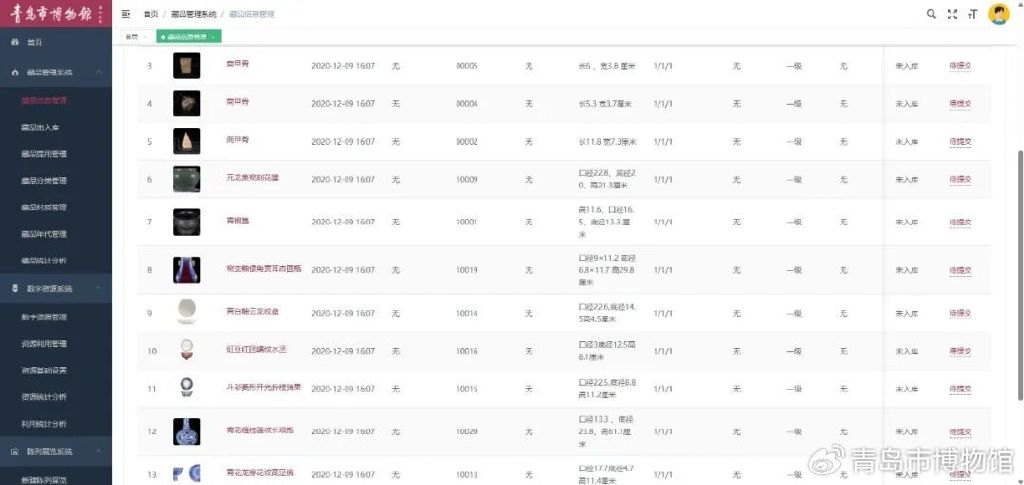Viewport: 1024px width, 485px height.
Task: Click the 陈列展览系统 building icon in sidebar
Action: point(14,452)
